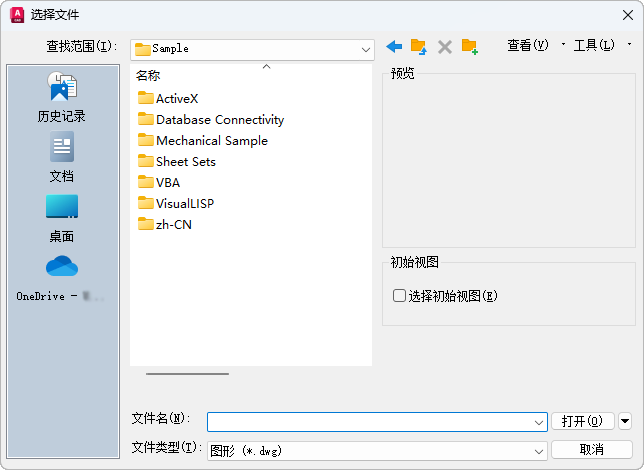
Task: Expand the Sample look-in dropdown
Action: pos(366,48)
